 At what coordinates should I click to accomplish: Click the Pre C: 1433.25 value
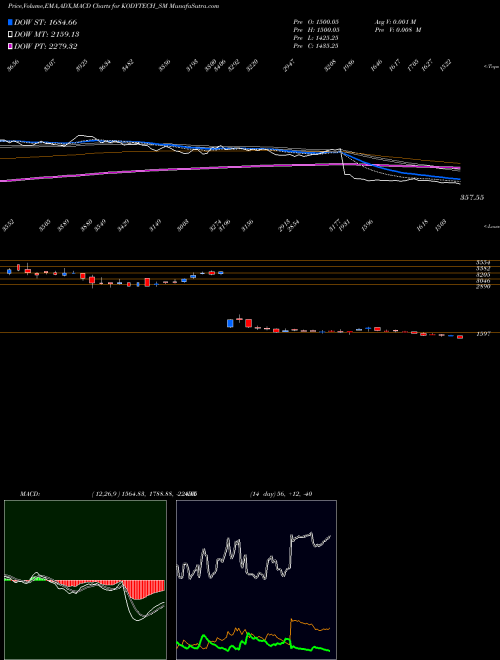click(x=316, y=46)
